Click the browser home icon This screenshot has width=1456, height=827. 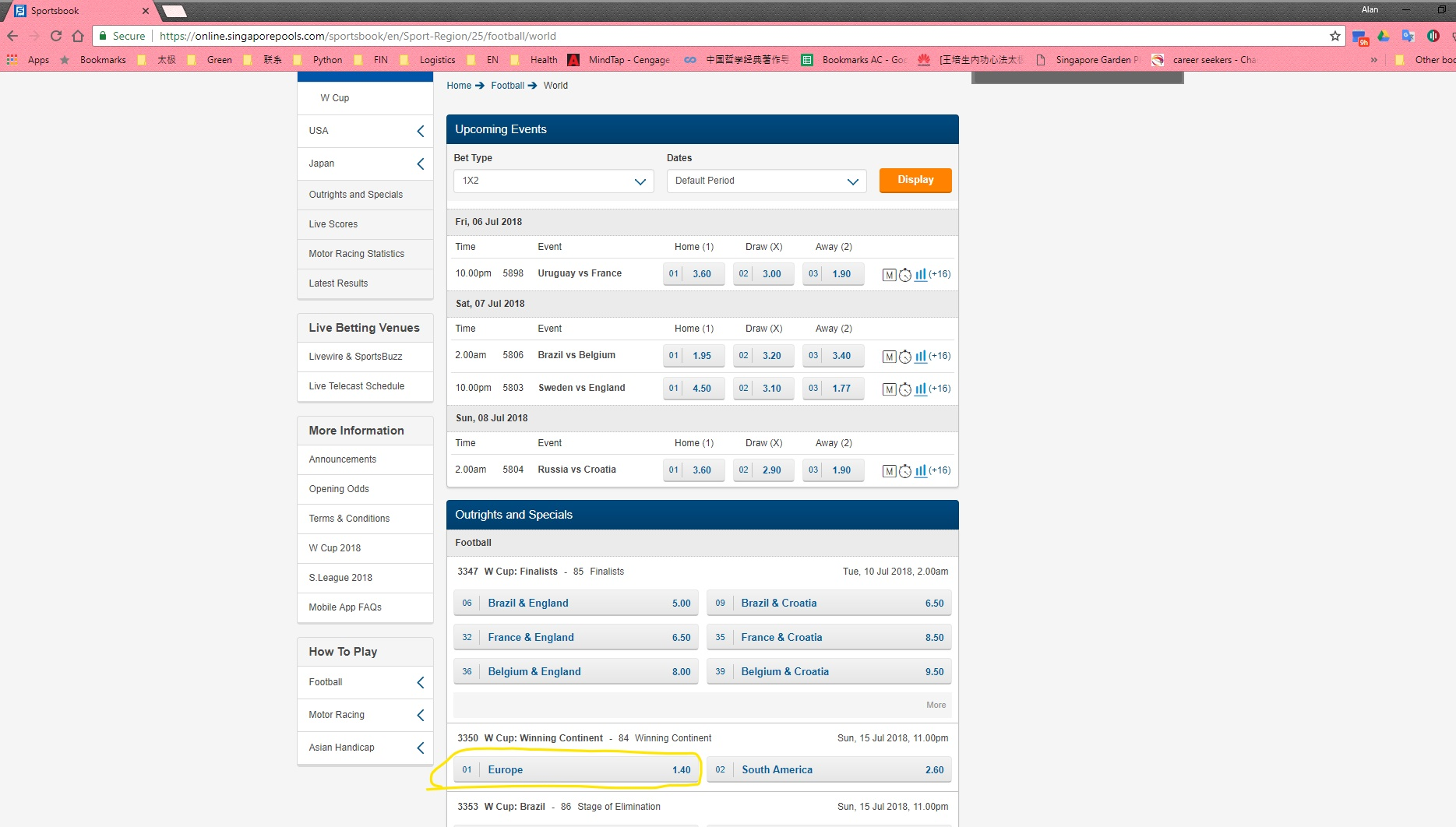78,36
